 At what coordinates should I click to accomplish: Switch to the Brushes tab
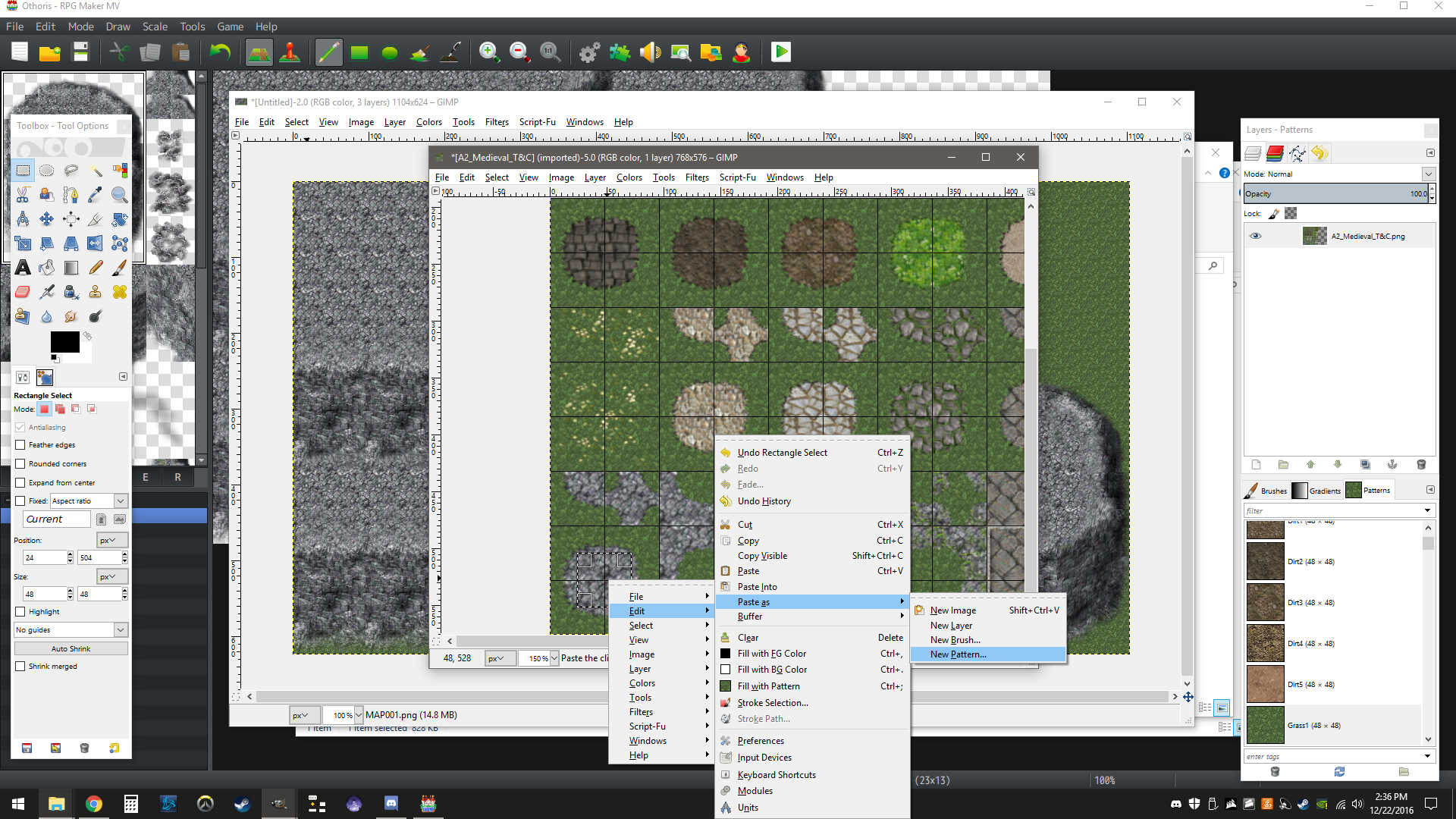point(1266,491)
